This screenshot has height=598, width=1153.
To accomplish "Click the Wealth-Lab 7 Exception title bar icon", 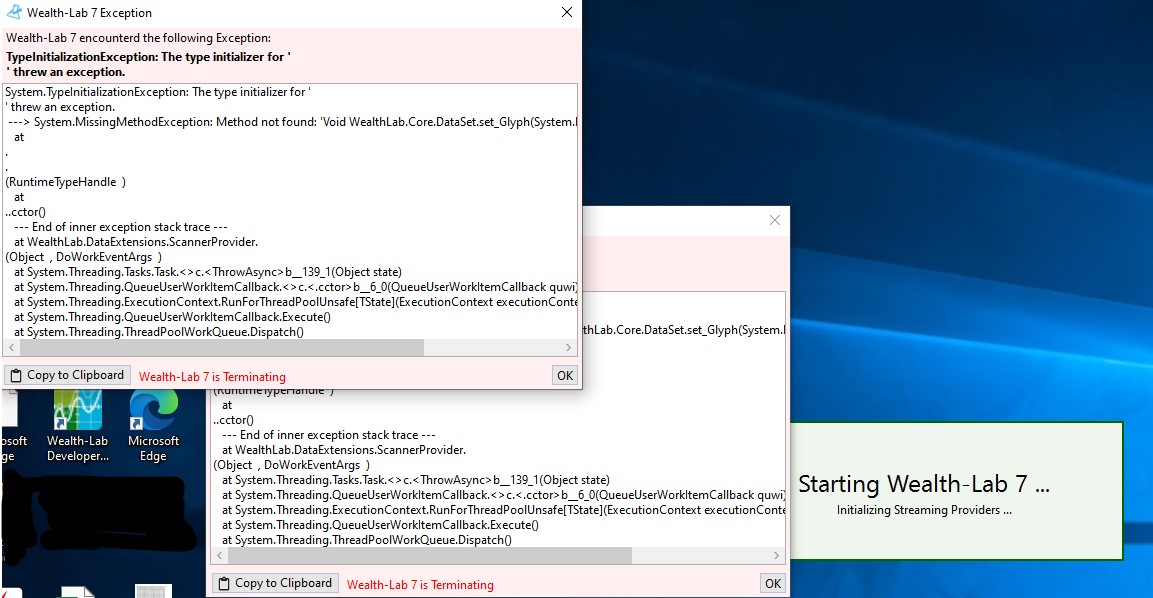I will tap(14, 12).
